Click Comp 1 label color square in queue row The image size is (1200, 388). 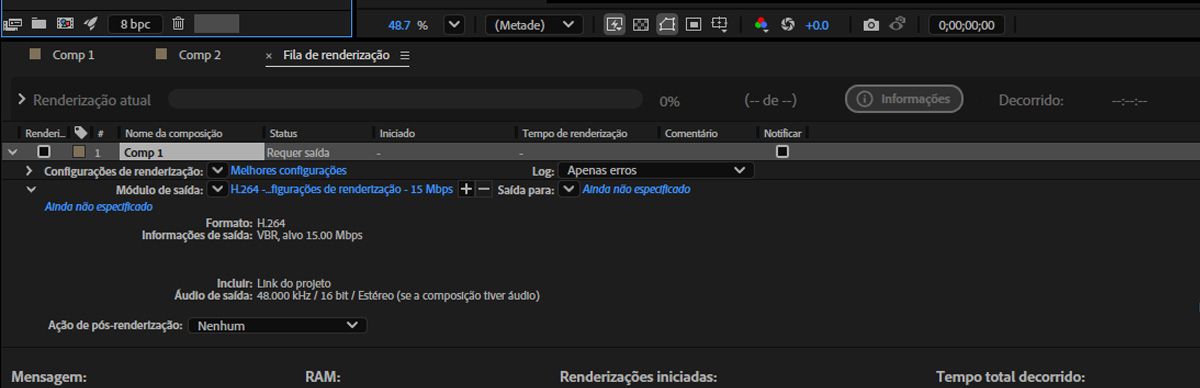click(x=80, y=152)
